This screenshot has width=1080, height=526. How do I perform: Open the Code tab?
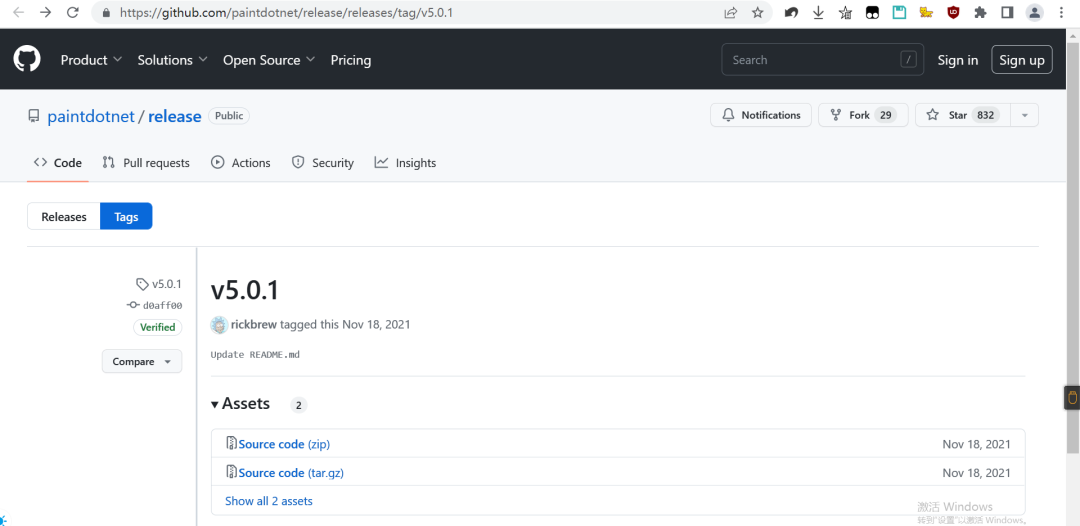coord(58,162)
